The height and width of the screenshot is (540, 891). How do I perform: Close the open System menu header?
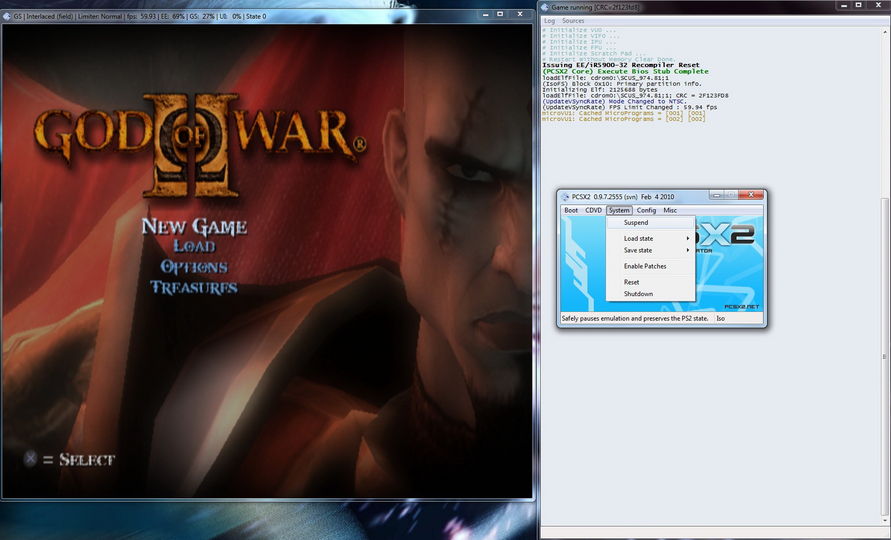pyautogui.click(x=619, y=210)
